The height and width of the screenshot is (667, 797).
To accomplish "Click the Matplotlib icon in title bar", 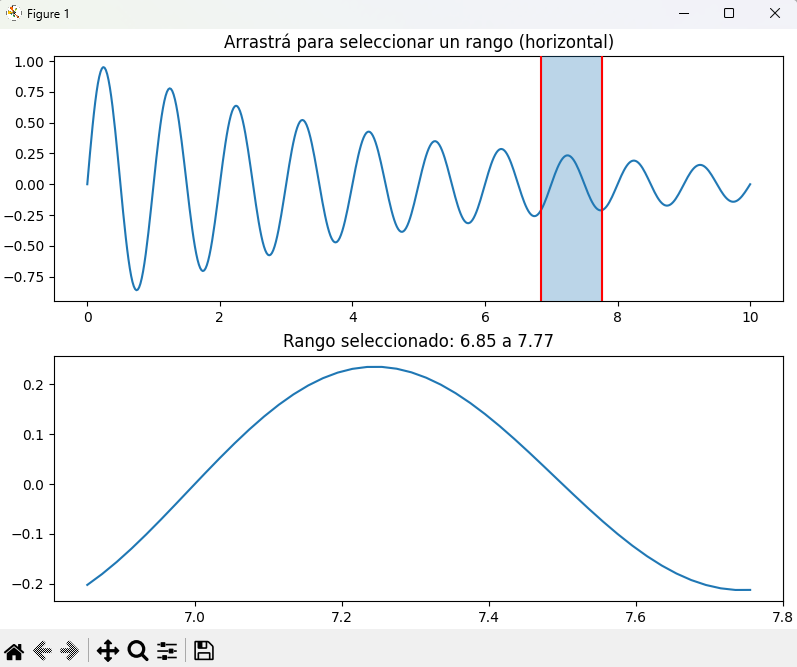I will [13, 13].
